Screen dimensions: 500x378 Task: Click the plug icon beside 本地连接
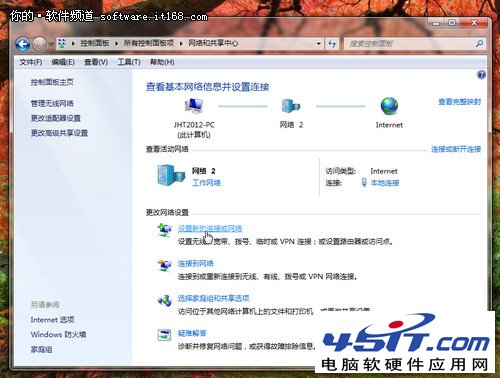click(364, 182)
